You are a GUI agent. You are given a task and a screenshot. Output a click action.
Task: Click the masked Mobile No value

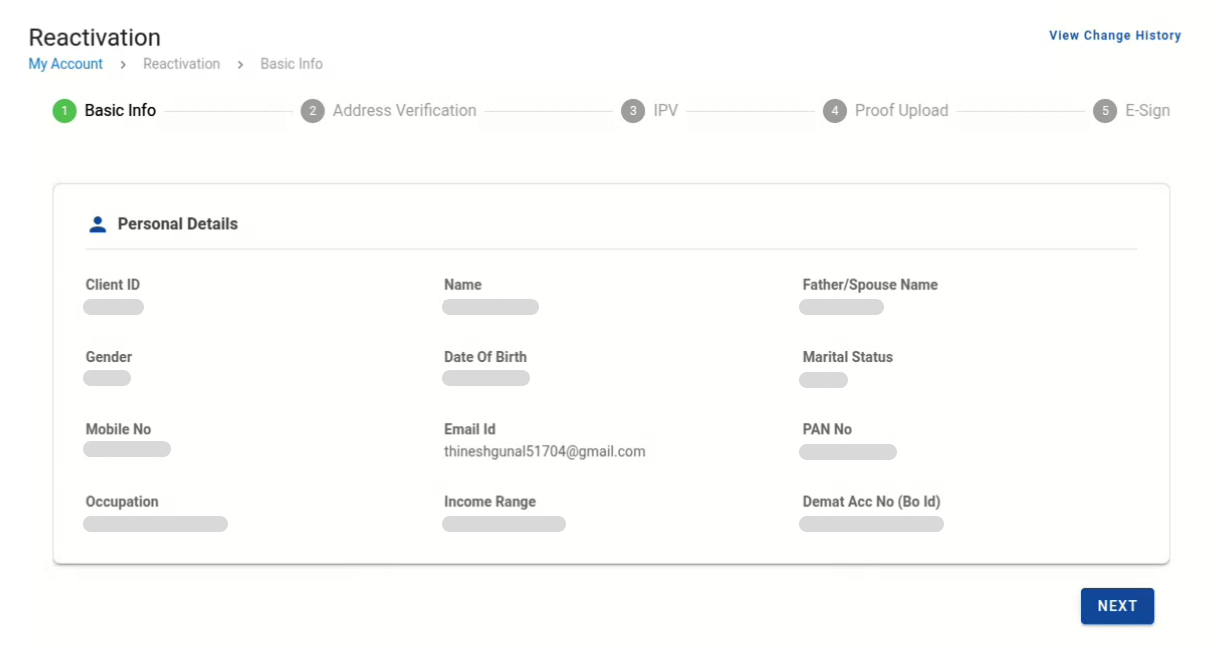point(127,450)
